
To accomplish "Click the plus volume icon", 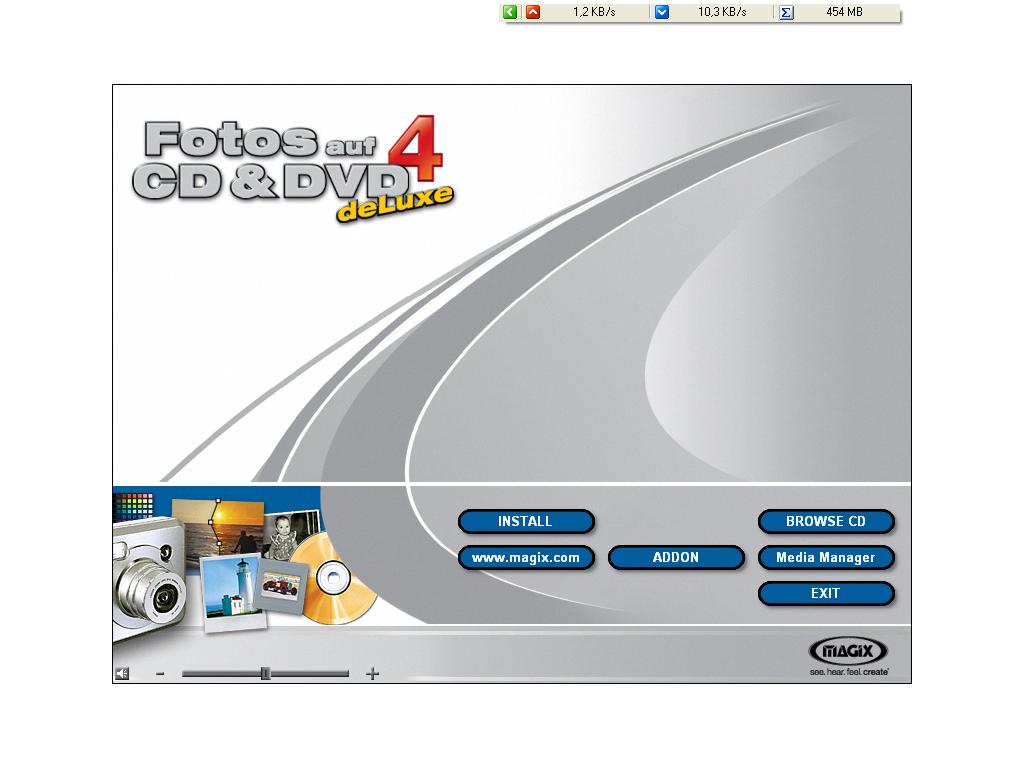I will point(372,674).
